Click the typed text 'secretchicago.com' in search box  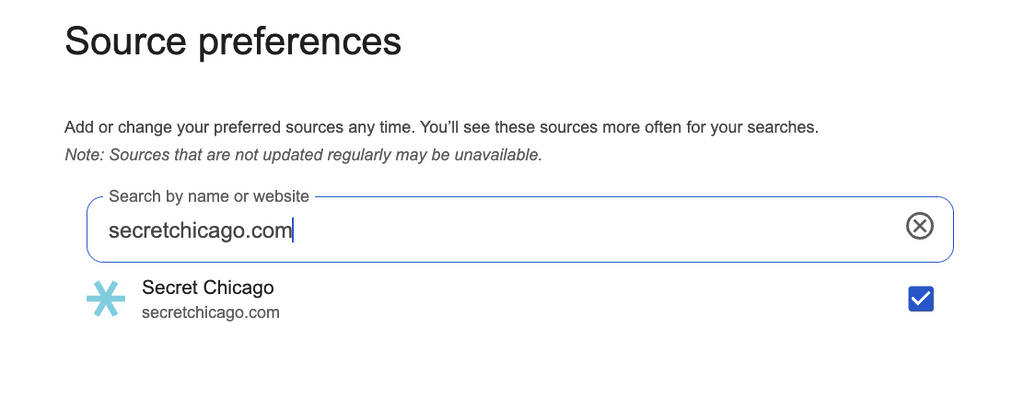click(x=200, y=231)
